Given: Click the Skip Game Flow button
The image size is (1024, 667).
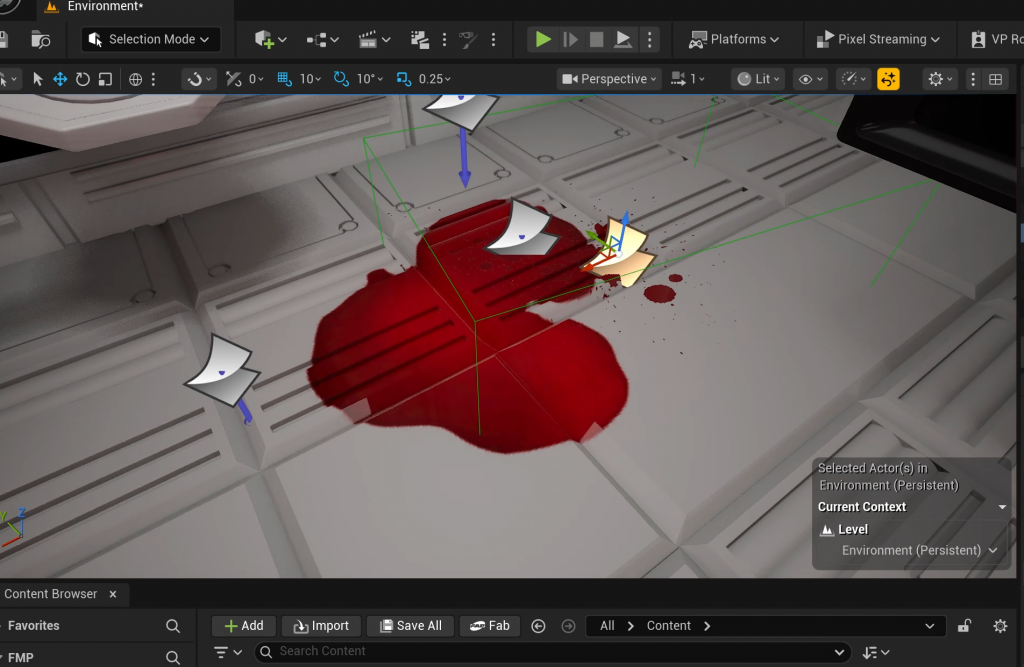Looking at the screenshot, I should click(570, 39).
